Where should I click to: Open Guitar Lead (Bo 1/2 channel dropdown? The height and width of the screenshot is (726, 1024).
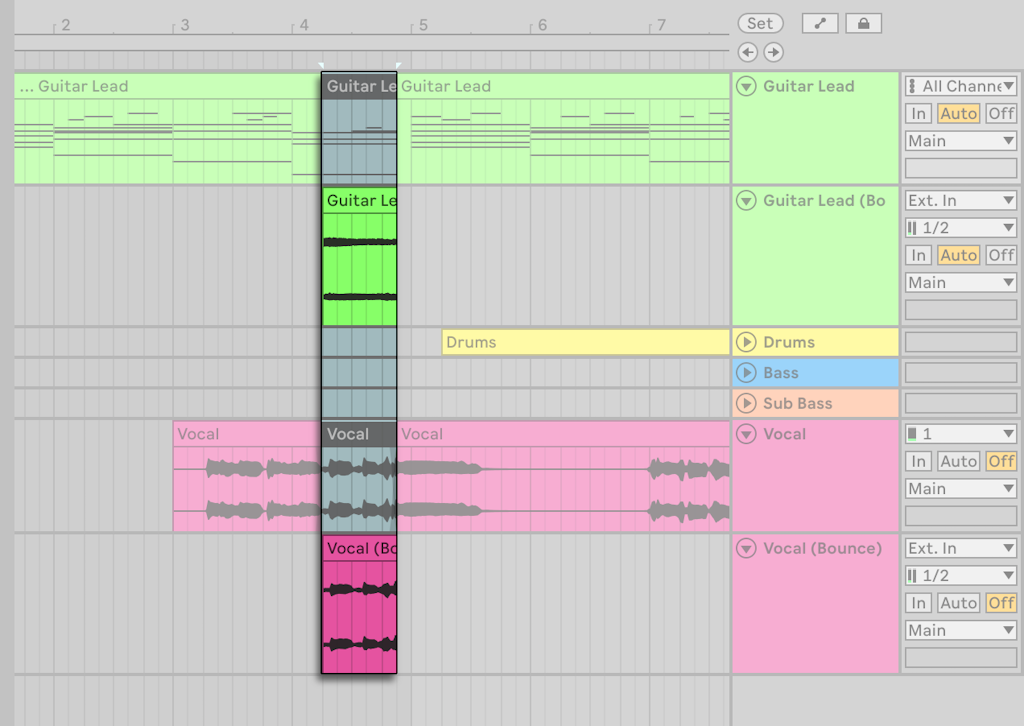[961, 228]
